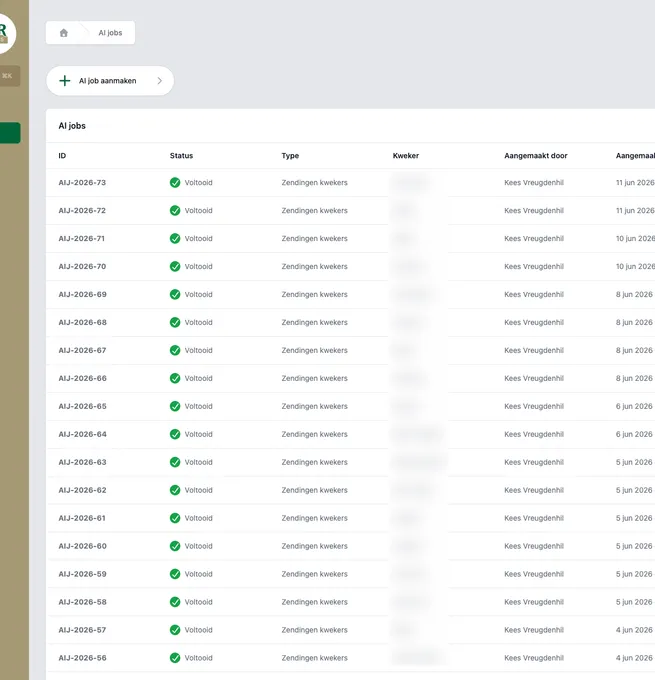Viewport: 655px width, 680px height.
Task: Click Voltooid status in row AIJ-2026-73
Action: click(x=199, y=183)
